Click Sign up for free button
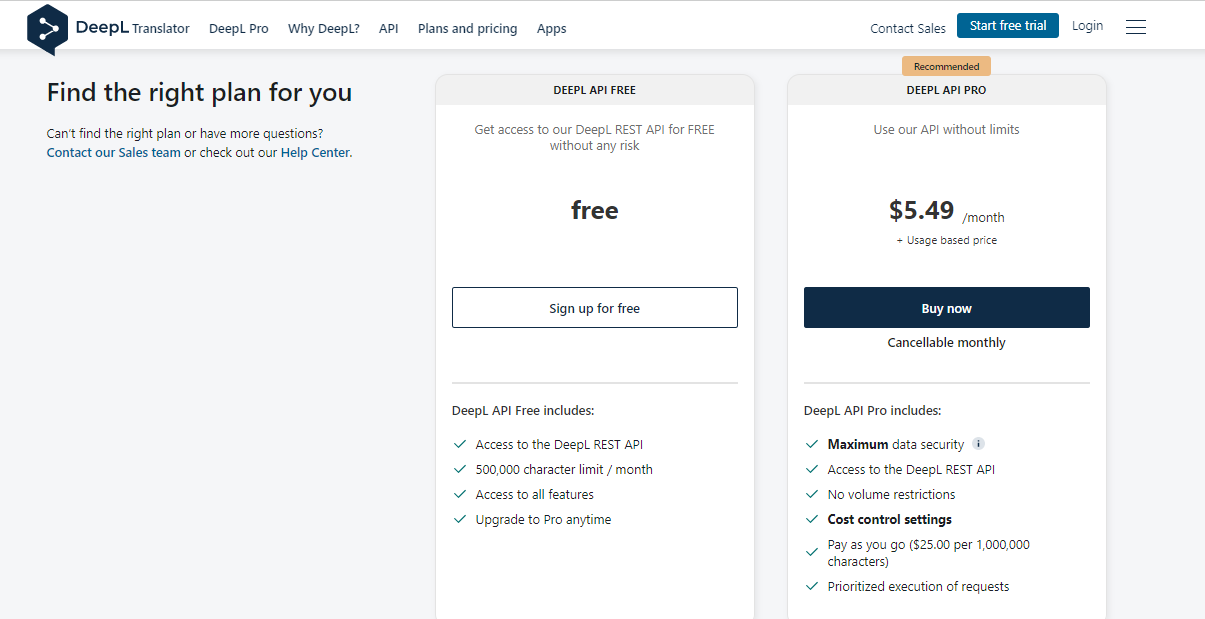The image size is (1205, 619). [594, 308]
